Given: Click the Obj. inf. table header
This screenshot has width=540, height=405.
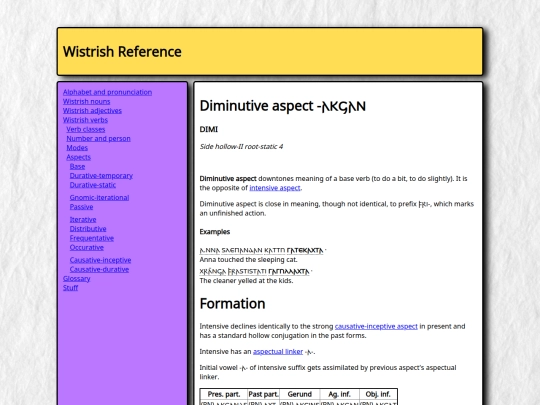Looking at the screenshot, I should (378, 394).
